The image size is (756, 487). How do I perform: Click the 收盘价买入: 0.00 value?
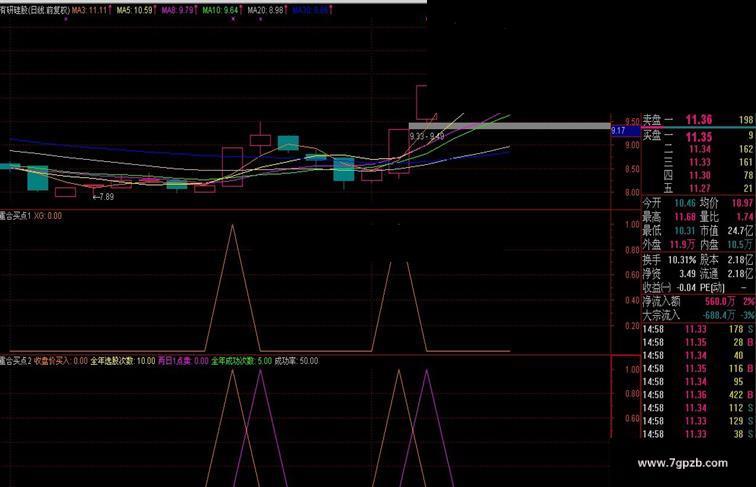coord(61,361)
